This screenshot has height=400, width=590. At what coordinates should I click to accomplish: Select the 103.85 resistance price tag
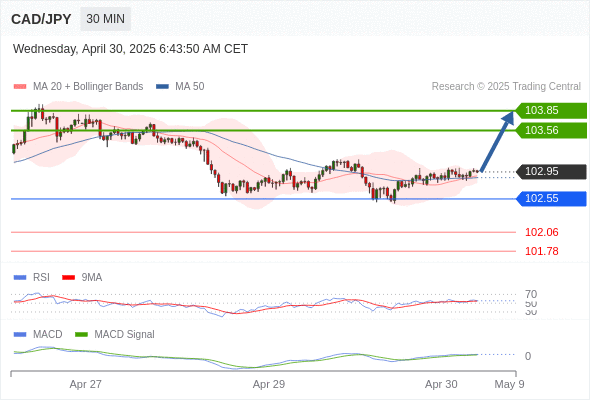click(x=551, y=111)
